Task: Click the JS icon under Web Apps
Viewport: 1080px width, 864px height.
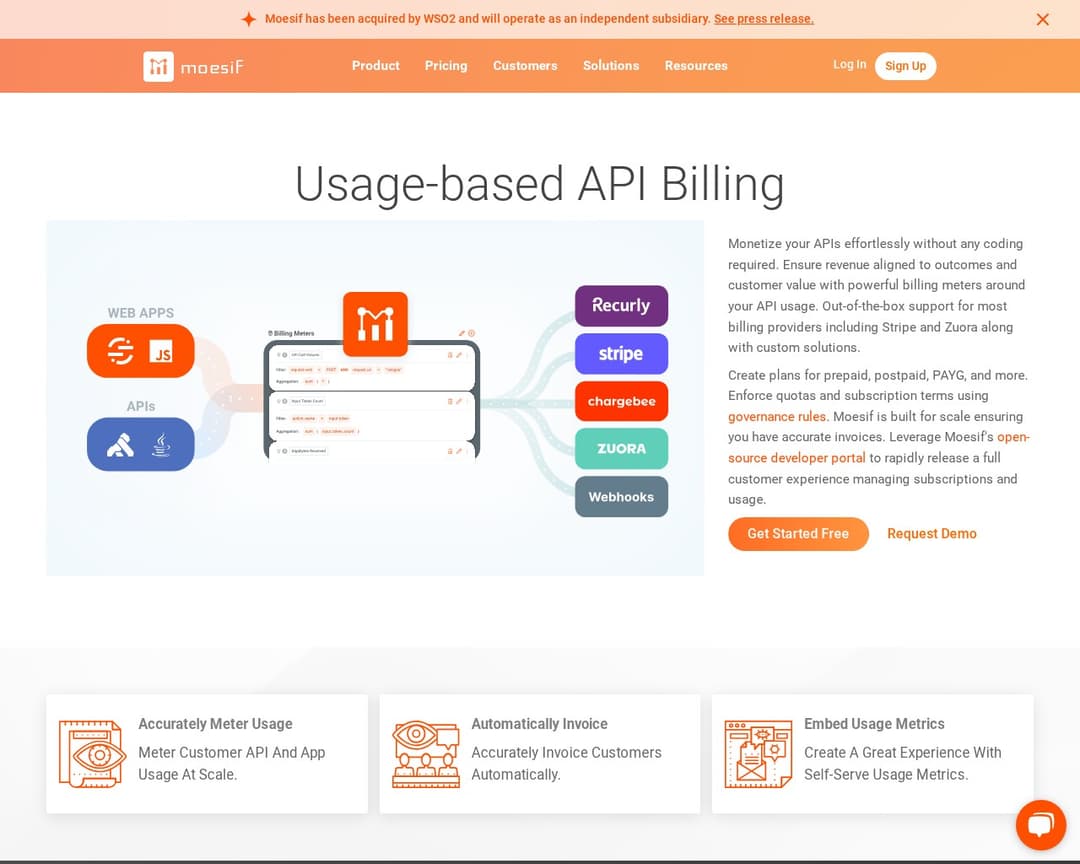Action: tap(161, 351)
